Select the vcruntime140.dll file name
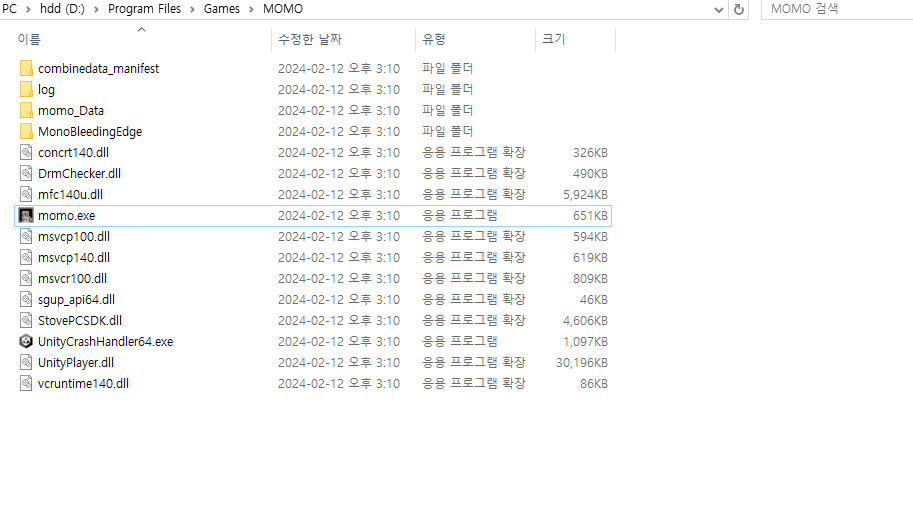This screenshot has width=913, height=516. pos(83,383)
